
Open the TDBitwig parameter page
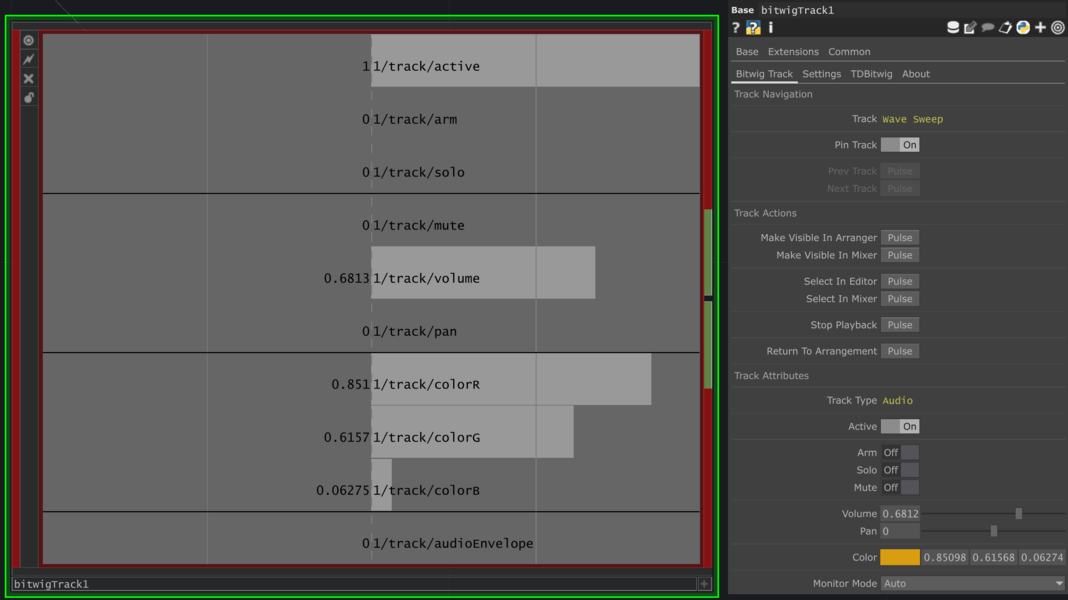[x=871, y=74]
